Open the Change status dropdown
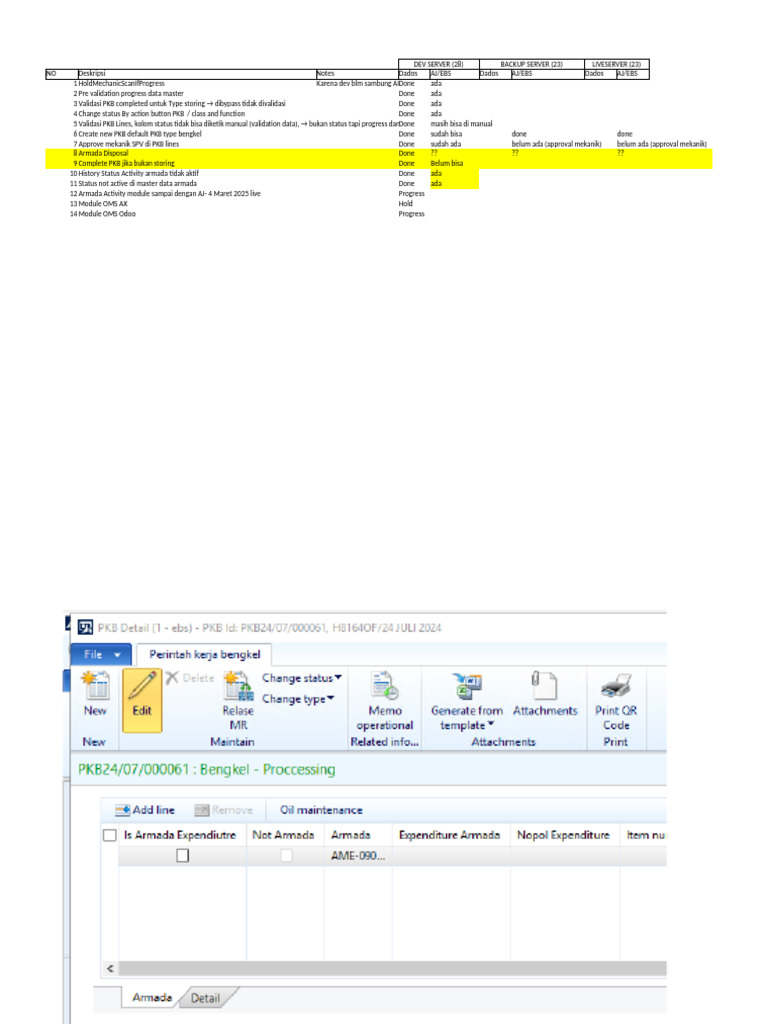Viewport: 768px width, 1024px height. point(302,678)
